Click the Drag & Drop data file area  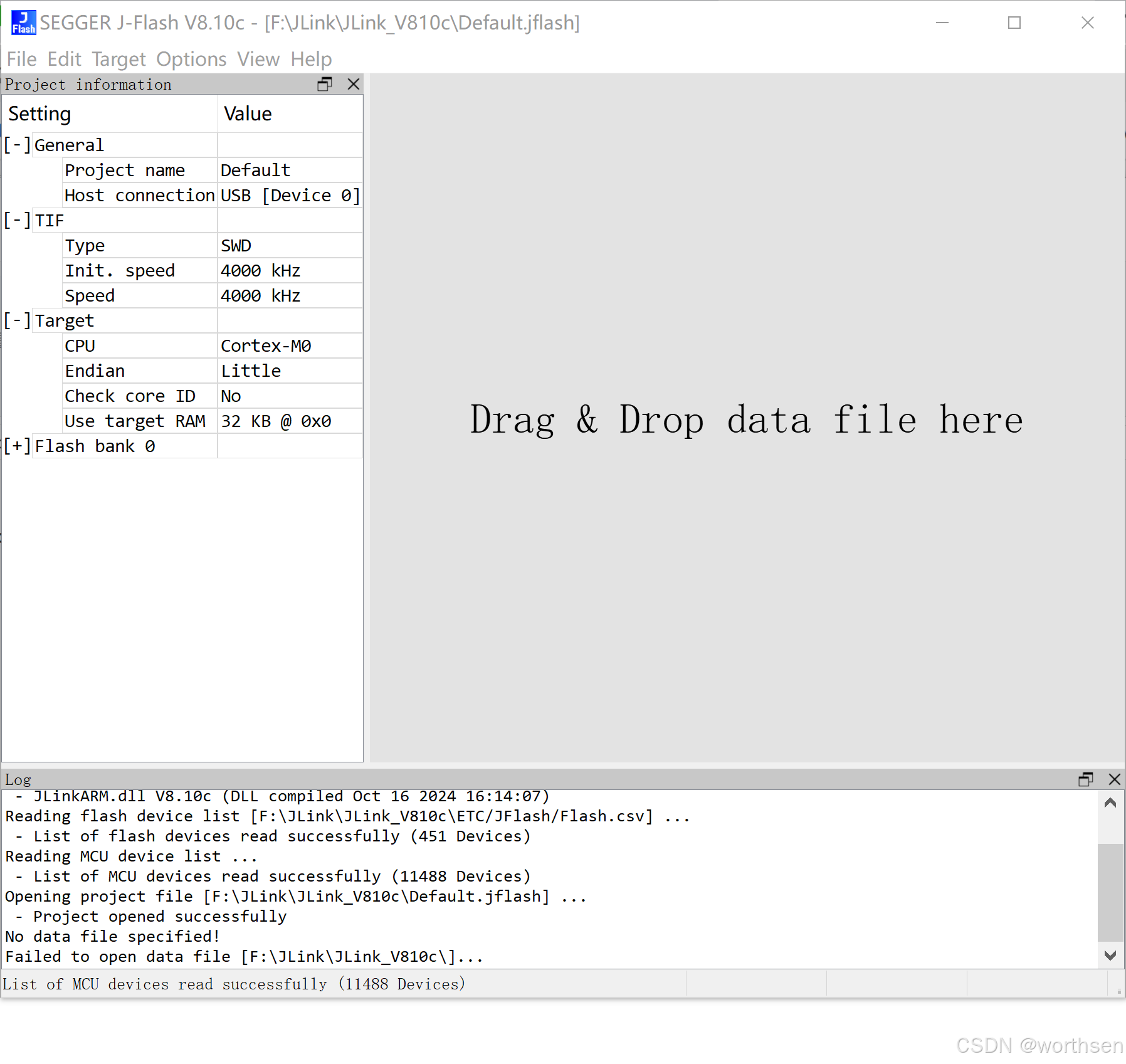click(747, 418)
